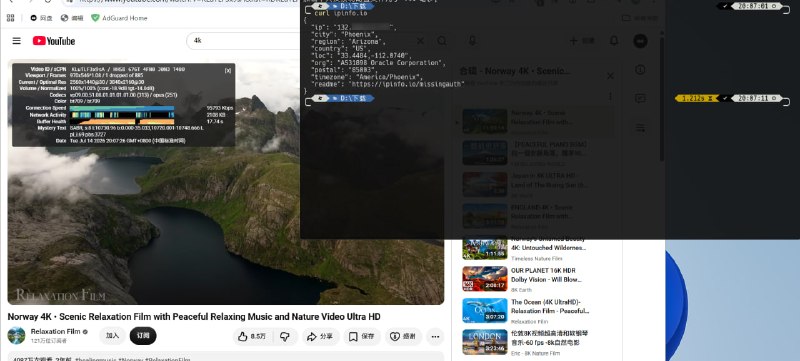The image size is (800, 361).
Task: Click the YouTube notifications bell behind terminal
Action: tap(614, 41)
